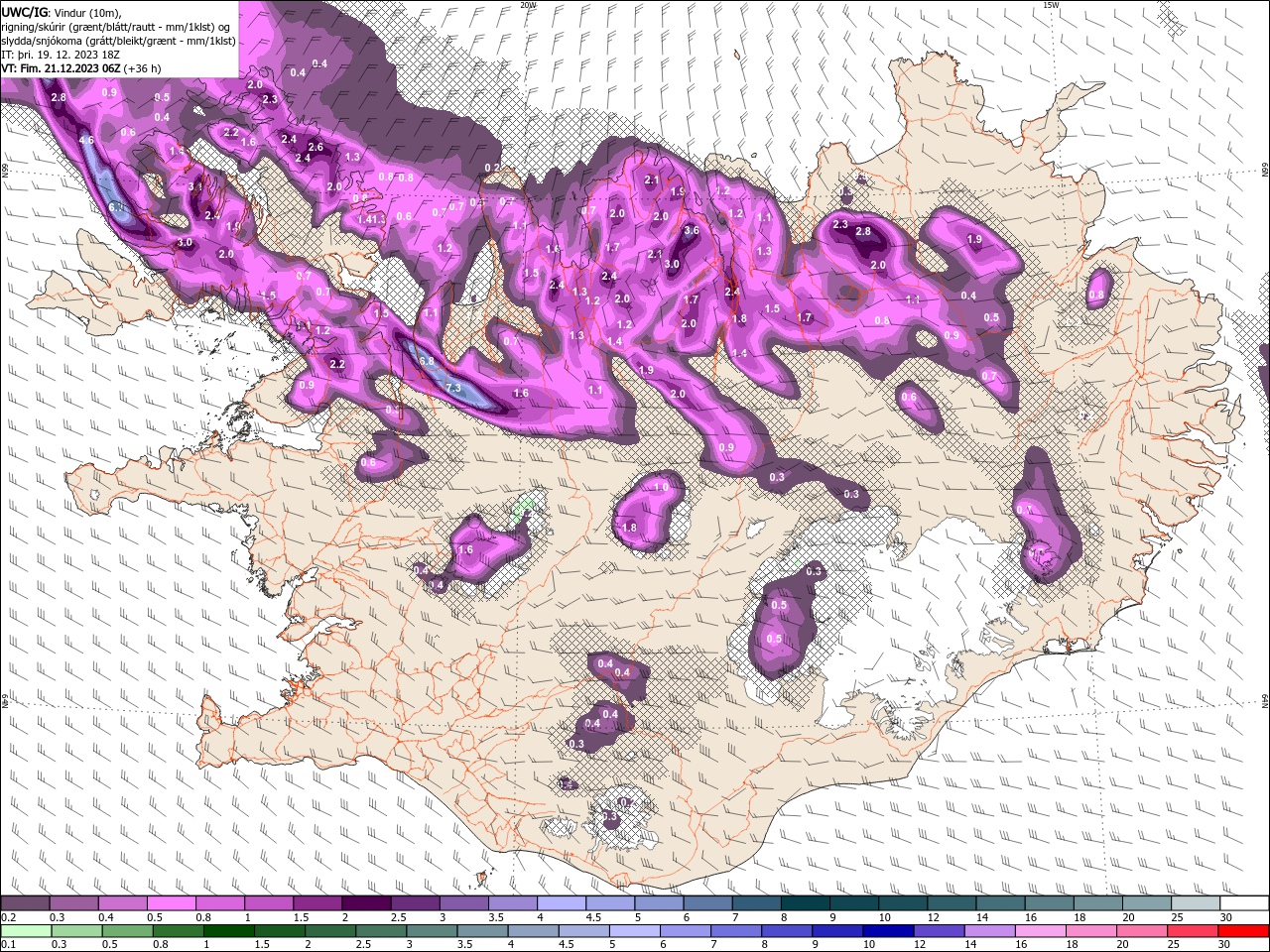
Task: Click the 6.8 precipitation value on the map
Action: [427, 361]
